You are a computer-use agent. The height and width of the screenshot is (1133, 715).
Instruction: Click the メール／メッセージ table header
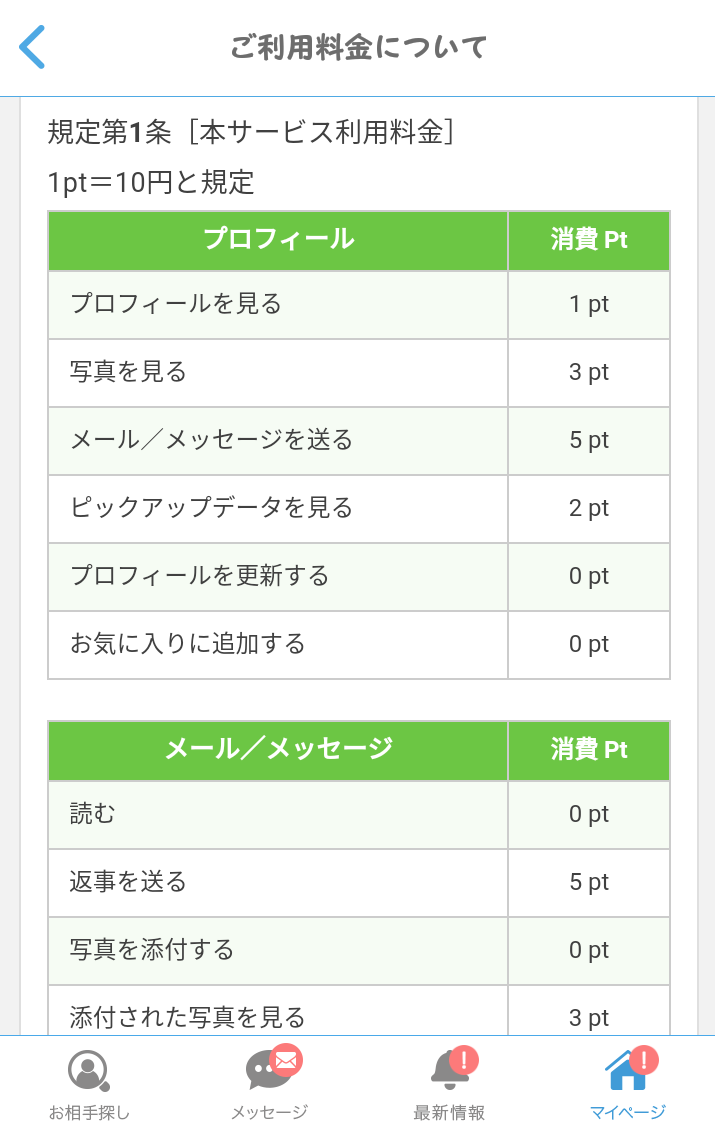click(x=278, y=750)
